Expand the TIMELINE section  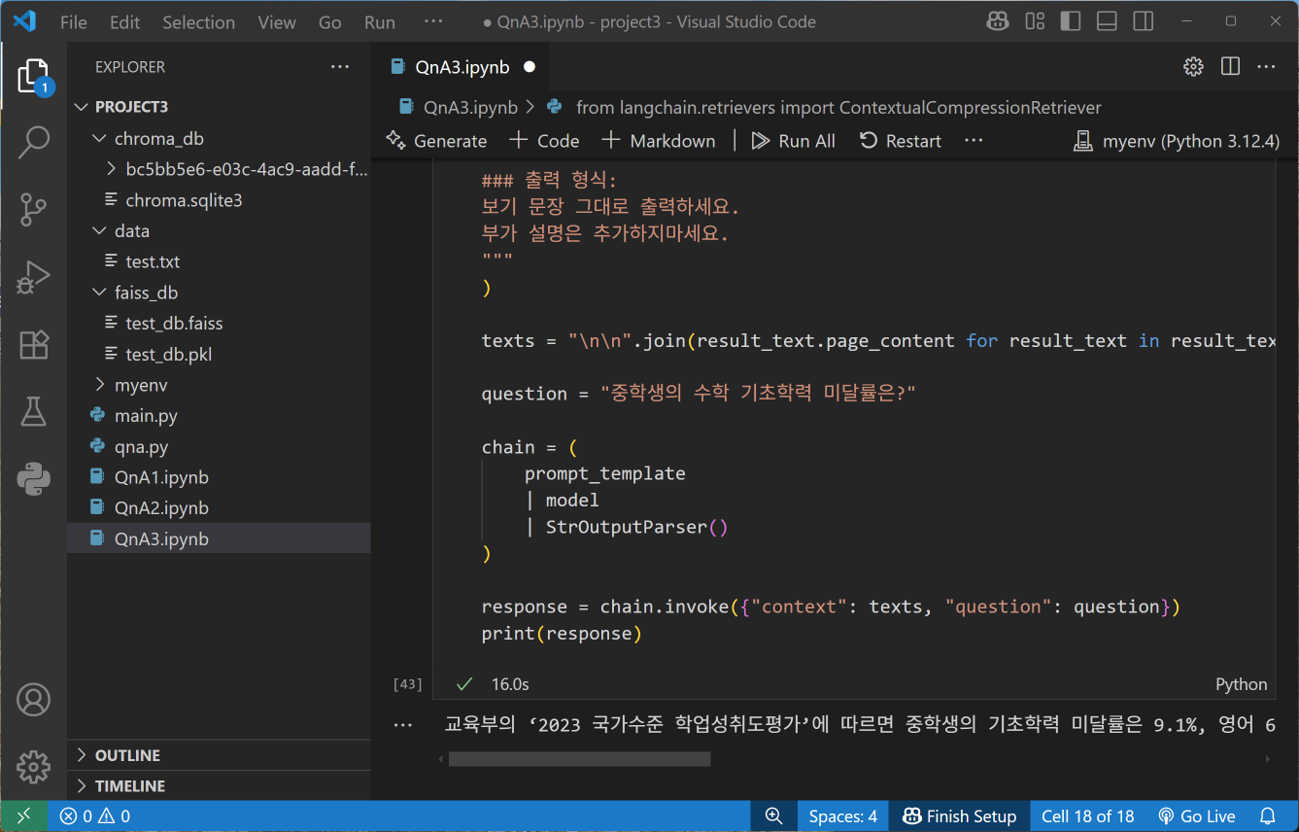tap(219, 786)
